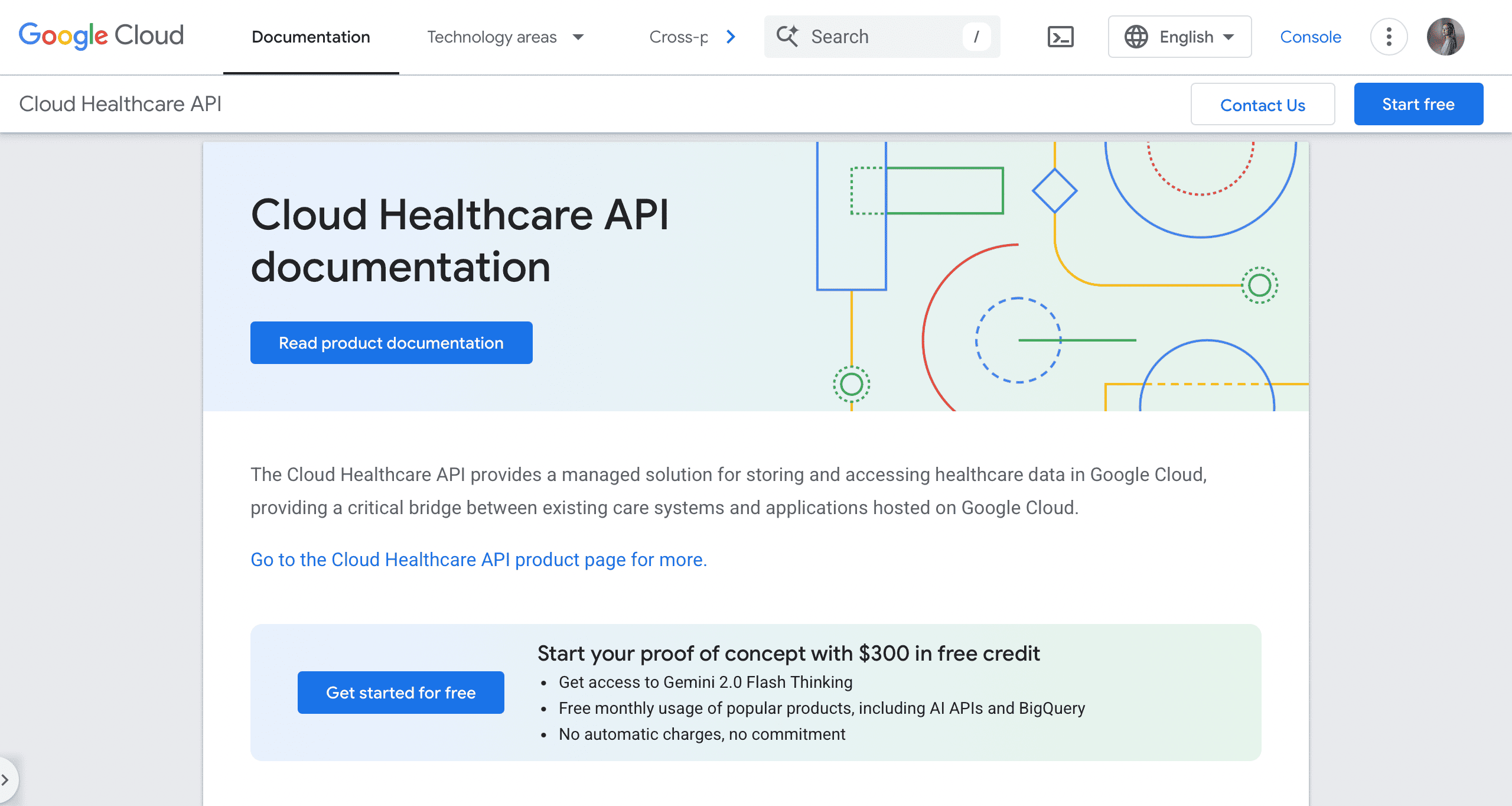This screenshot has width=1512, height=806.
Task: Follow the Healthcare API product page link
Action: pyautogui.click(x=478, y=560)
